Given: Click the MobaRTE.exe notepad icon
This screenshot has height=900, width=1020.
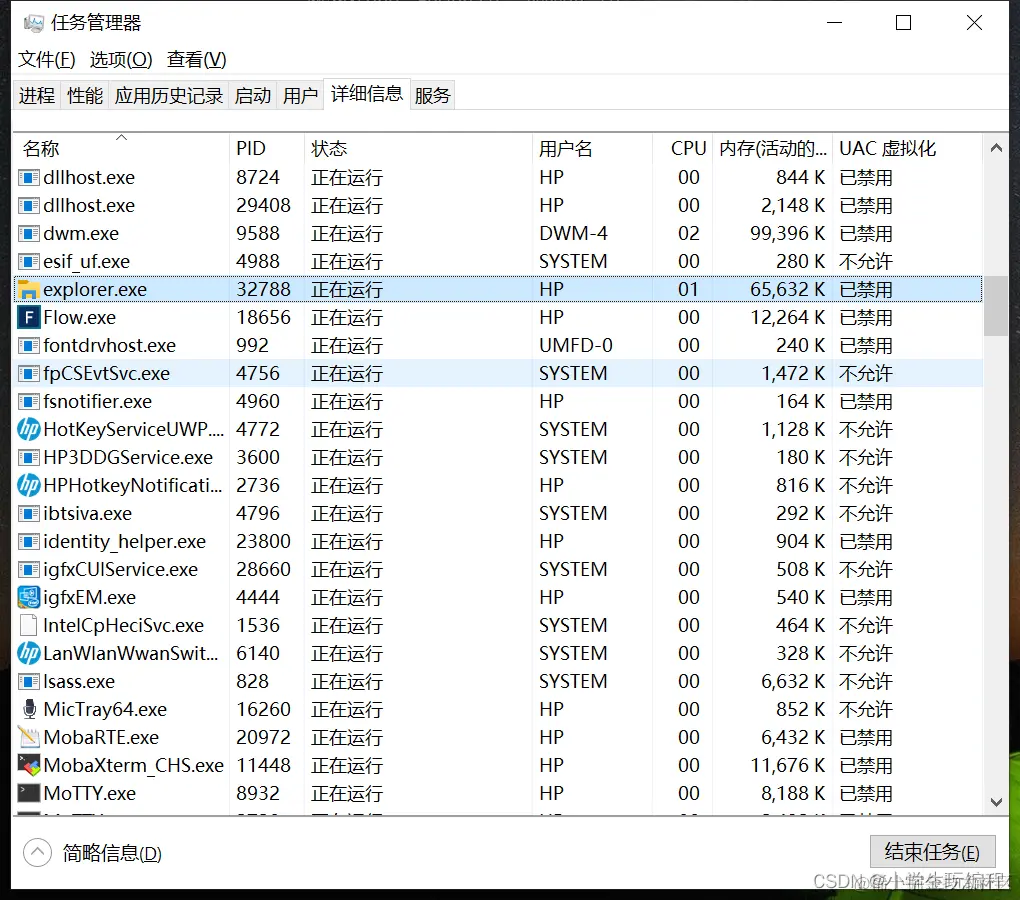Looking at the screenshot, I should 28,737.
